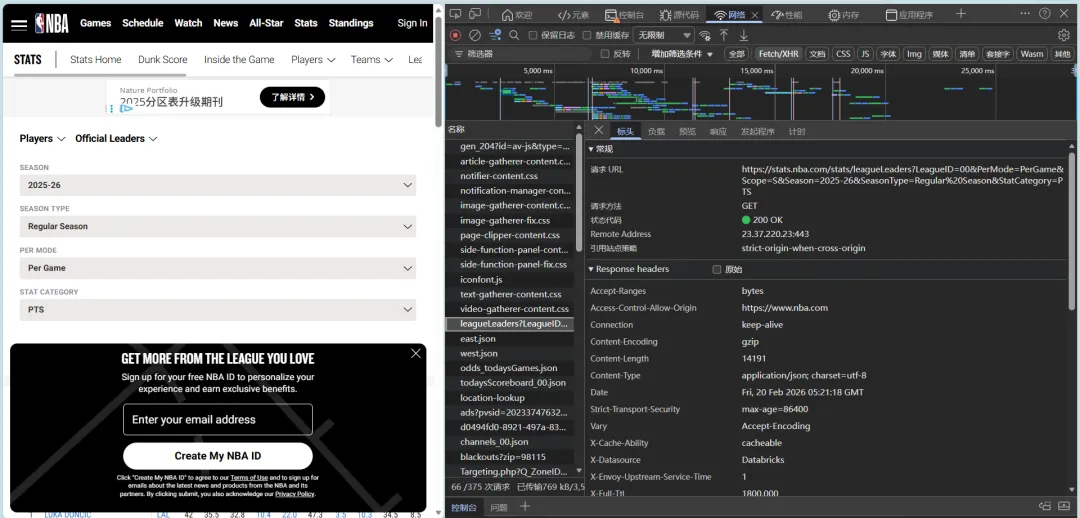This screenshot has width=1080, height=518.
Task: Select the Img filter chip
Action: tap(914, 54)
